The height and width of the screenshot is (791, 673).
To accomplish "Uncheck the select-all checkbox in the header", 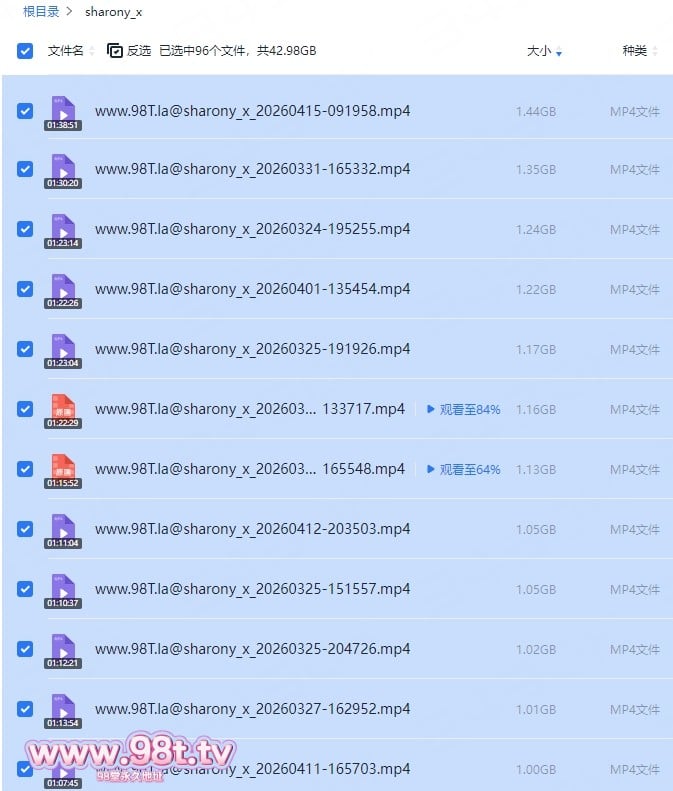I will click(x=25, y=50).
